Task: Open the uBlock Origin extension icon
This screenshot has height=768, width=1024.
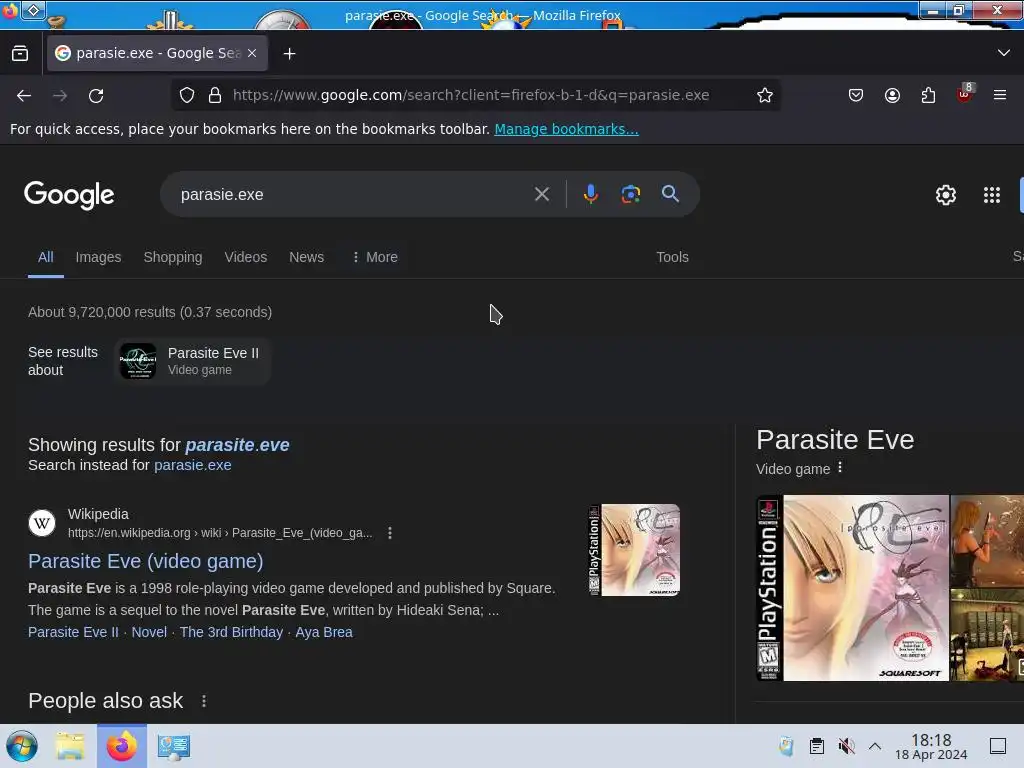Action: coord(965,94)
